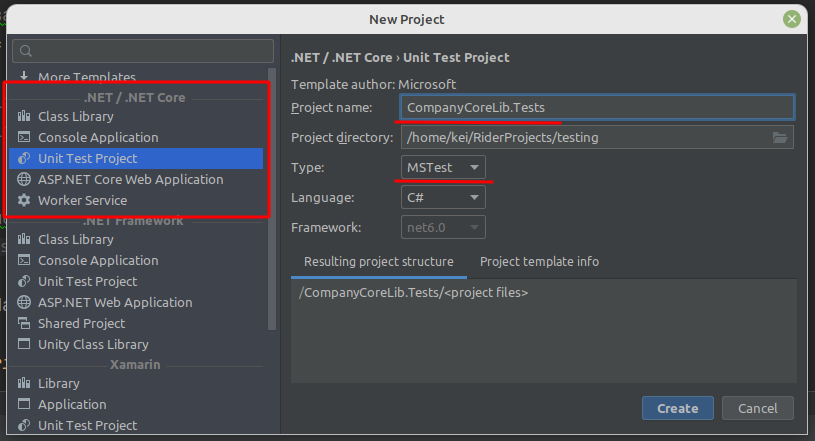Click the Class Library icon under .NET Core
This screenshot has height=441, width=815.
click(24, 116)
